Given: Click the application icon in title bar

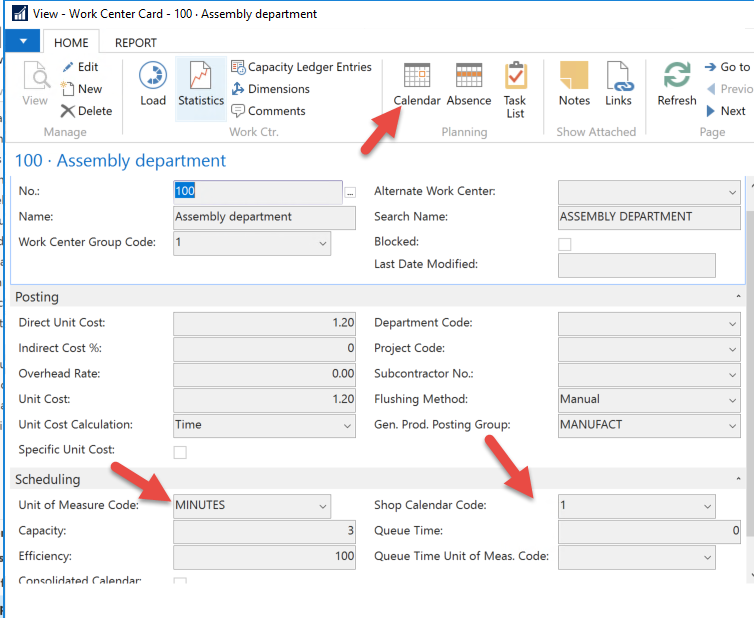Looking at the screenshot, I should click(19, 13).
